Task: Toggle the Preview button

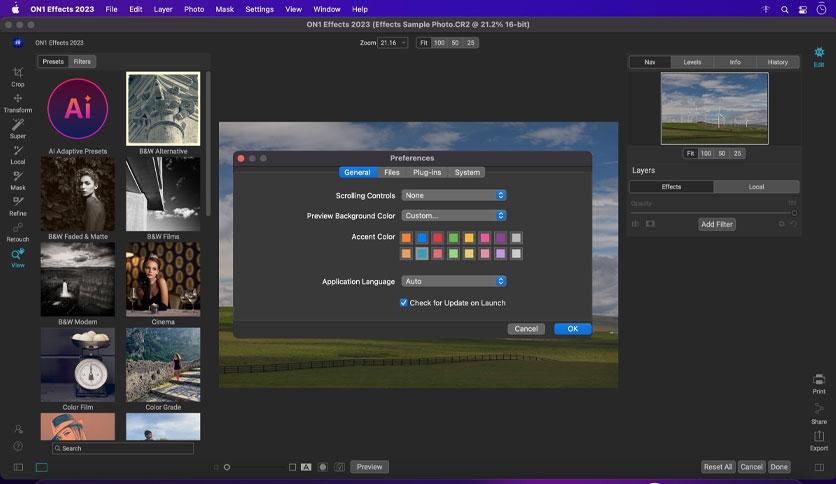Action: click(x=369, y=467)
